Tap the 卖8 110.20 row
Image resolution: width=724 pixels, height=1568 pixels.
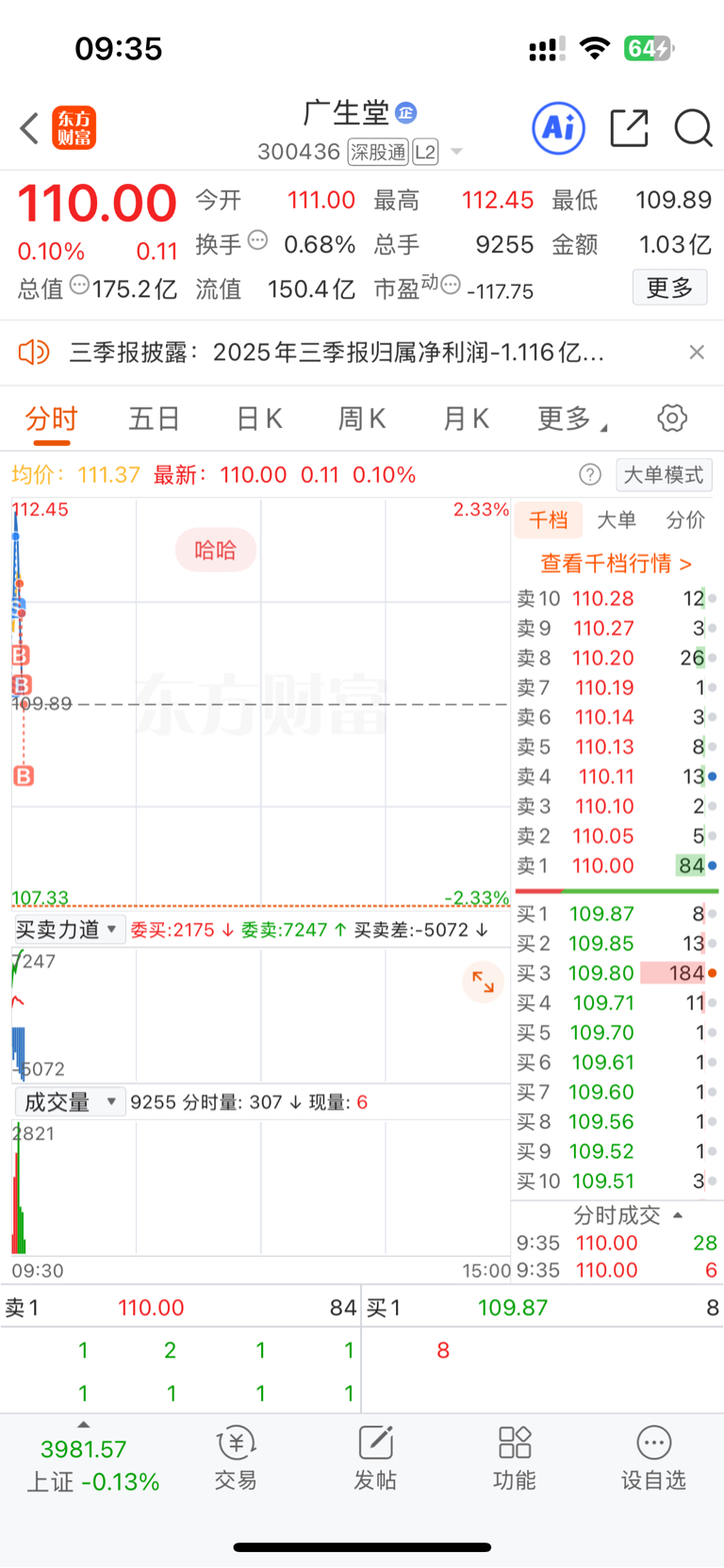(617, 658)
